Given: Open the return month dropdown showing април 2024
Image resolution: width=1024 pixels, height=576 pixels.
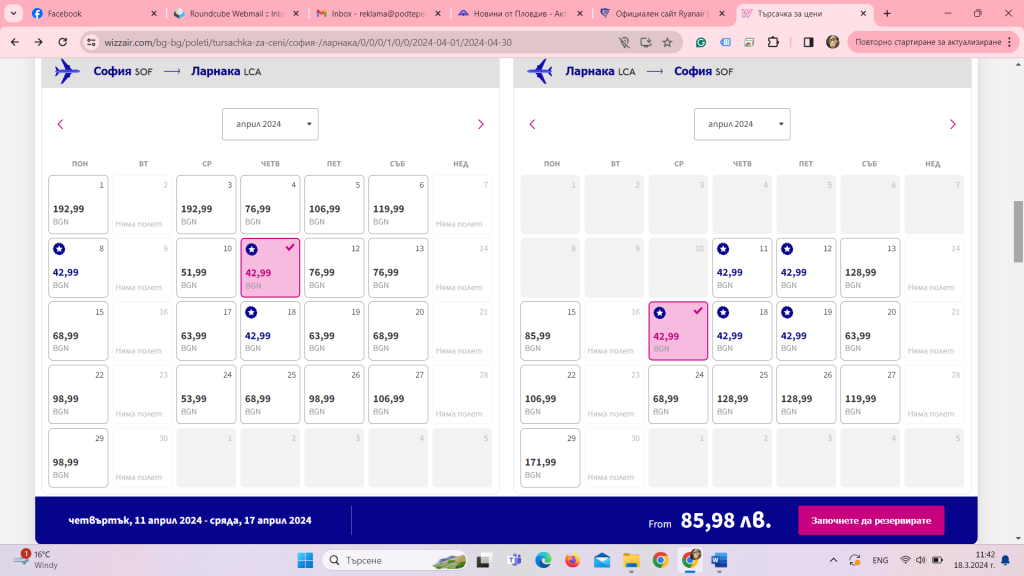Looking at the screenshot, I should pos(742,124).
